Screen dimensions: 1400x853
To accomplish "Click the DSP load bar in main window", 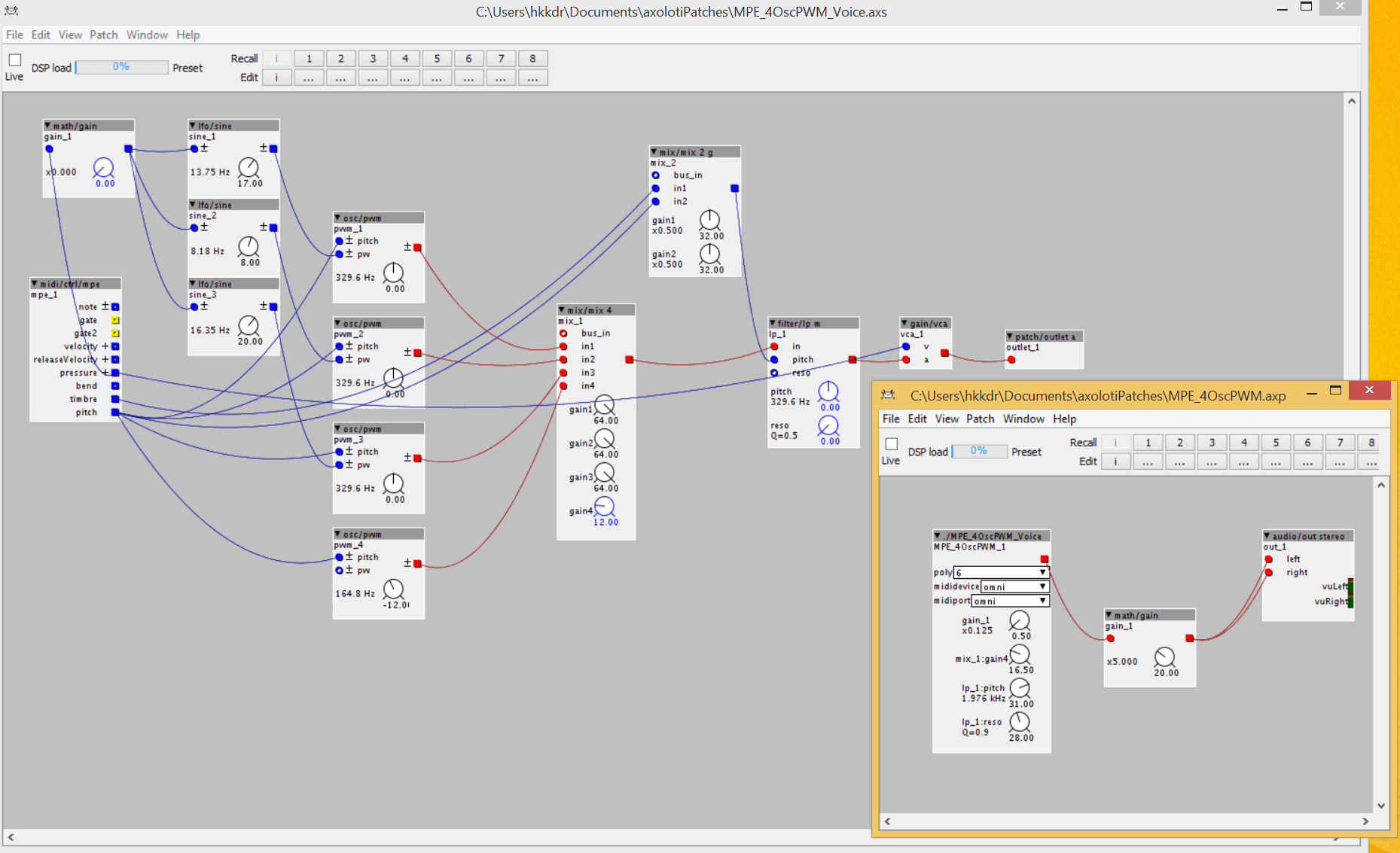I will pyautogui.click(x=121, y=67).
